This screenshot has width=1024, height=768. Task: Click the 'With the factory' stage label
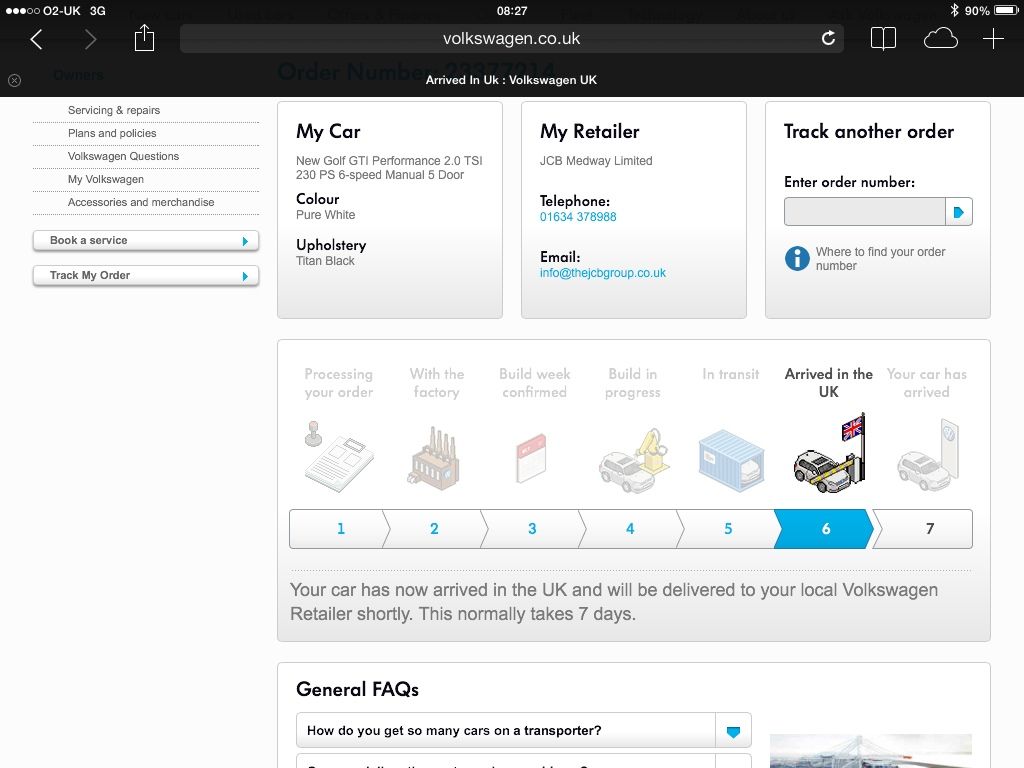(437, 383)
